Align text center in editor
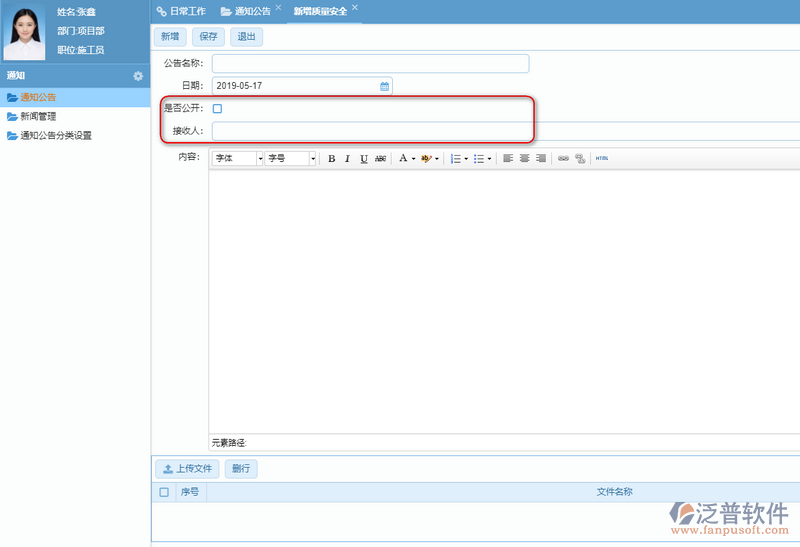 click(524, 159)
